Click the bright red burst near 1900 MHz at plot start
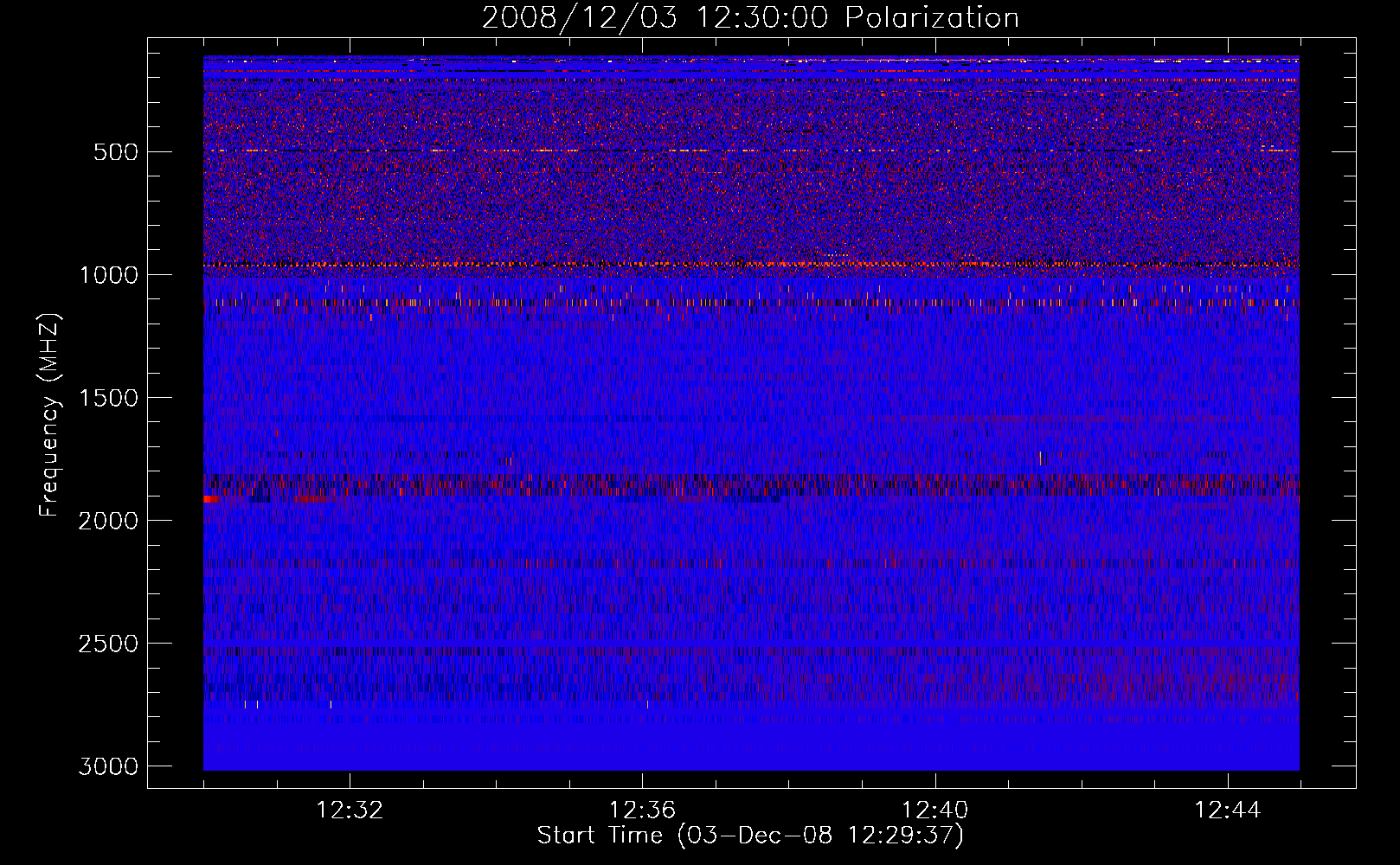The image size is (1400, 865). click(211, 499)
